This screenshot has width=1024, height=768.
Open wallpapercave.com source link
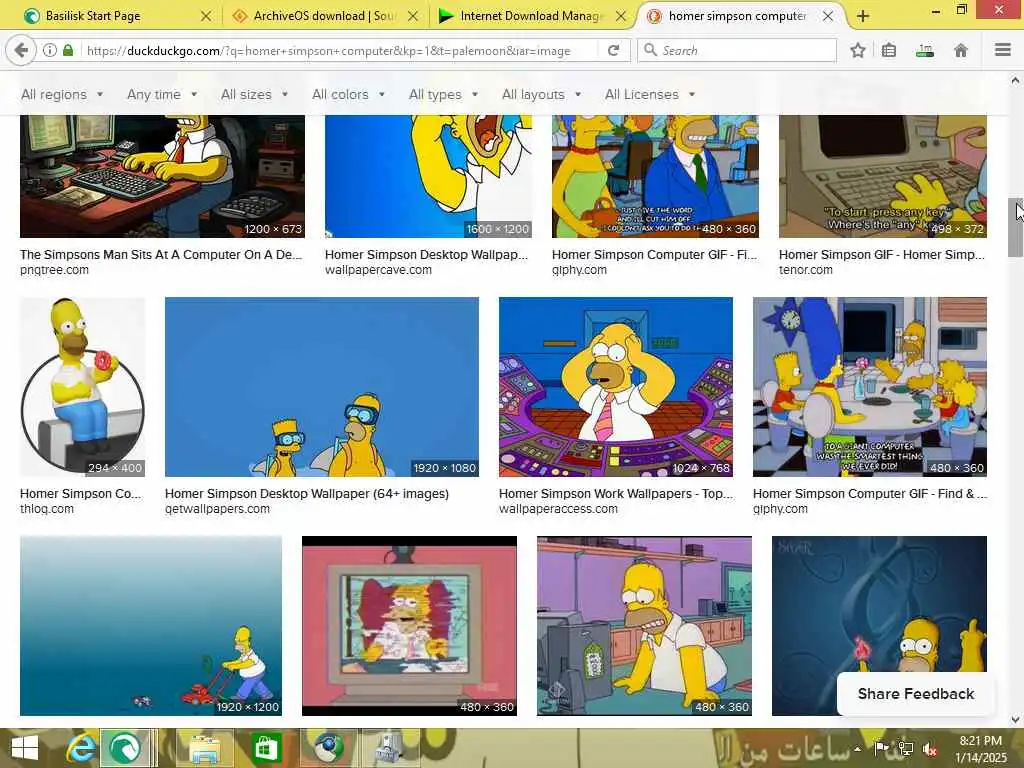coord(378,270)
